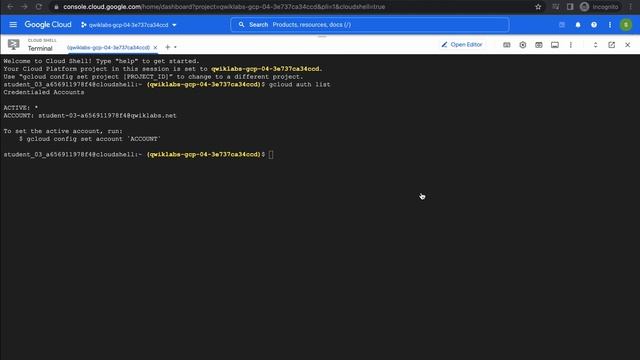Screen dimensions: 640x360
Task: Click 'Credentialed Accounts' line in terminal
Action: point(44,92)
